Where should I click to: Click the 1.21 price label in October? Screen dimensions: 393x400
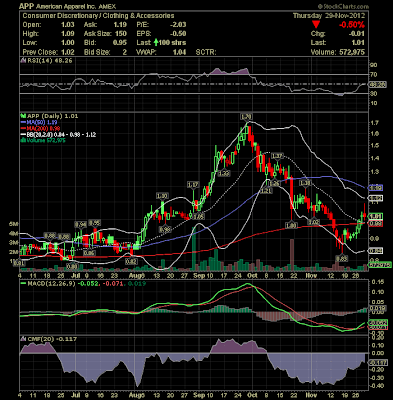[x=267, y=191]
